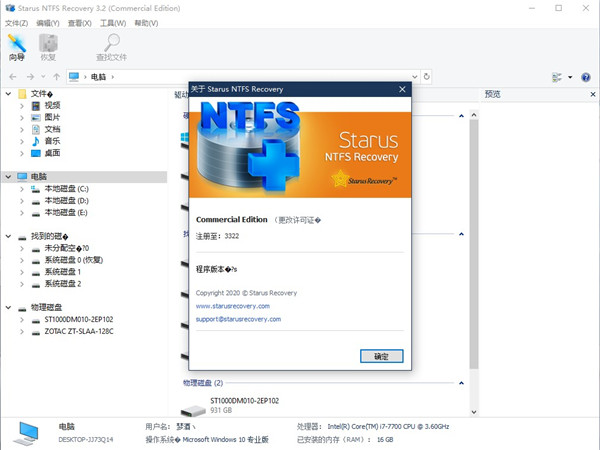The height and width of the screenshot is (450, 600).
Task: Open the 文件(Z) menu
Action: (16, 23)
